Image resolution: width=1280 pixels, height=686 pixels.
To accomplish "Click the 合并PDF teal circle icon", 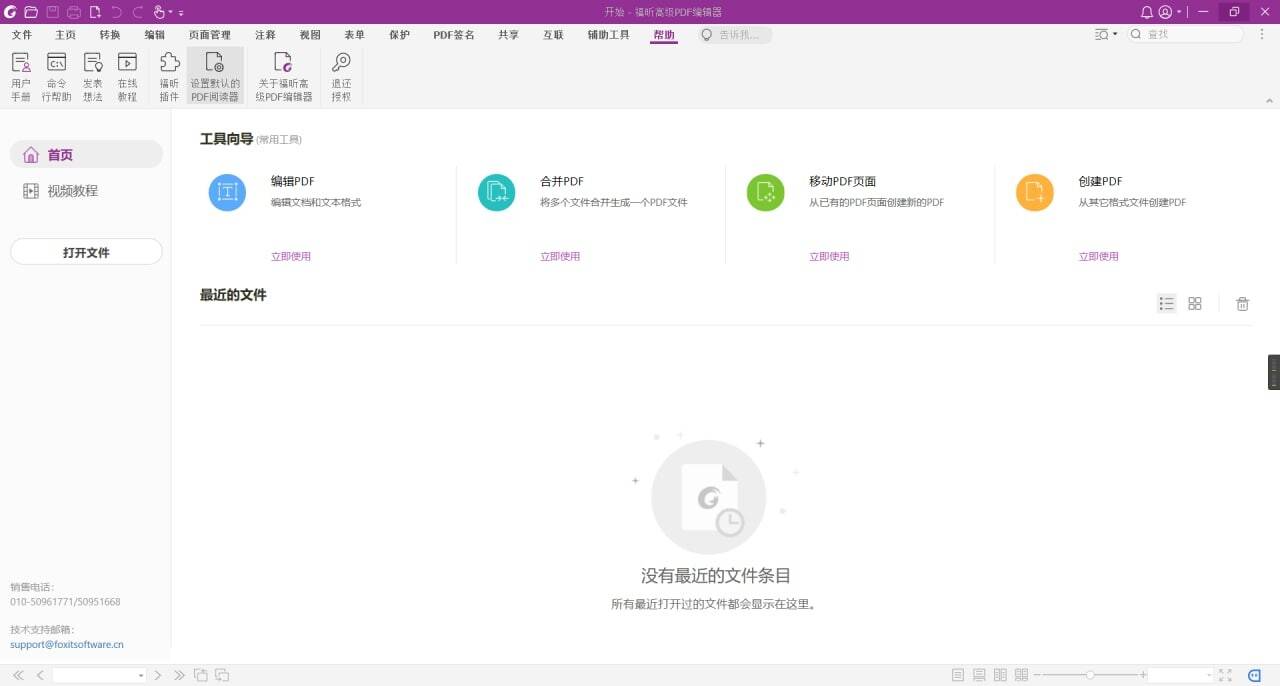I will click(x=496, y=192).
